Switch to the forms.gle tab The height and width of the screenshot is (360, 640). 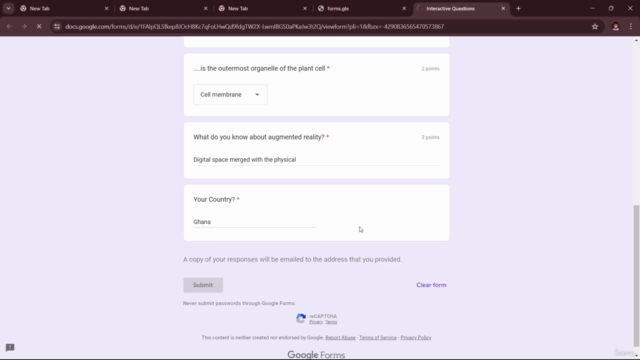361,8
